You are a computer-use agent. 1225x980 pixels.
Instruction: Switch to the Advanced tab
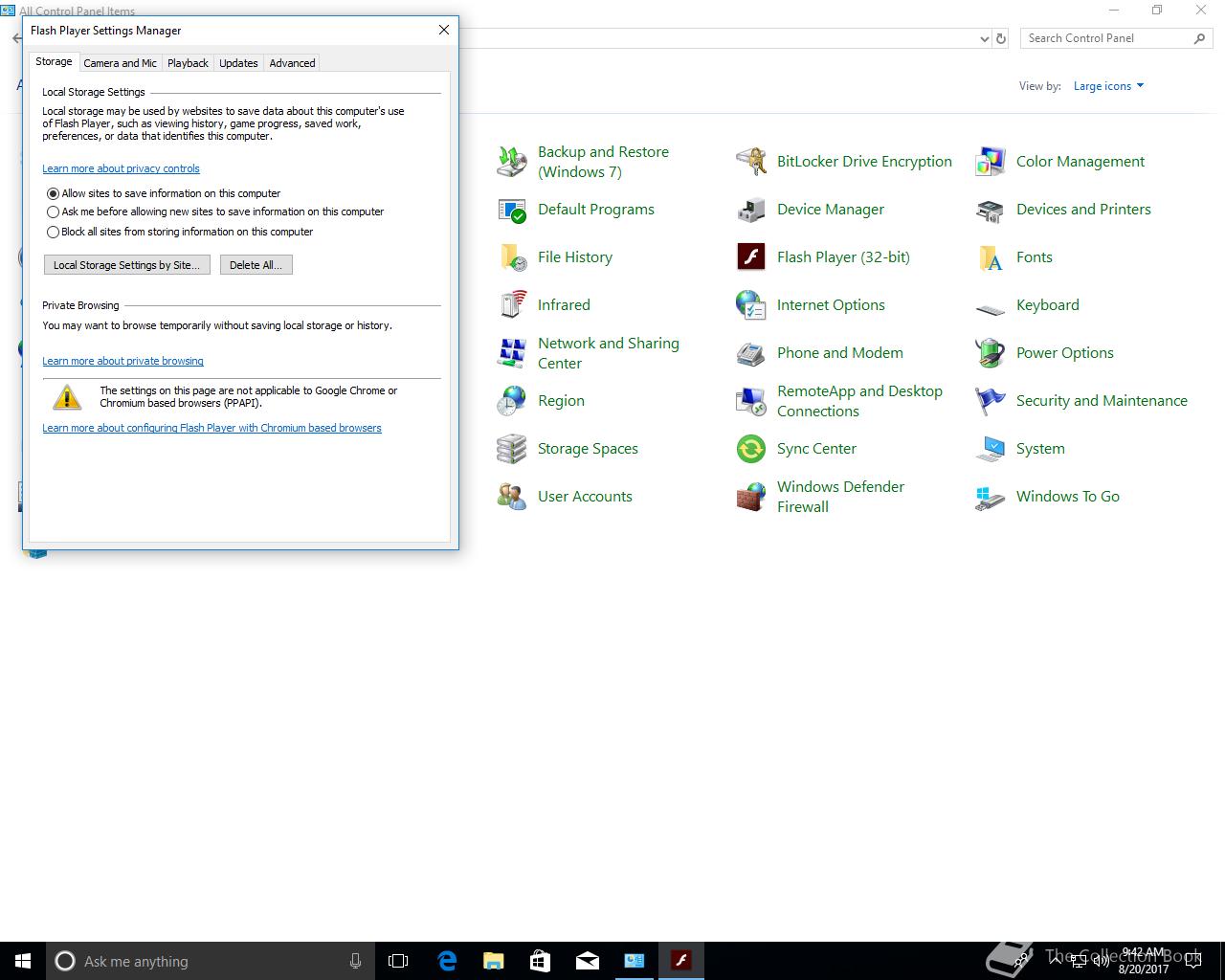pyautogui.click(x=292, y=63)
